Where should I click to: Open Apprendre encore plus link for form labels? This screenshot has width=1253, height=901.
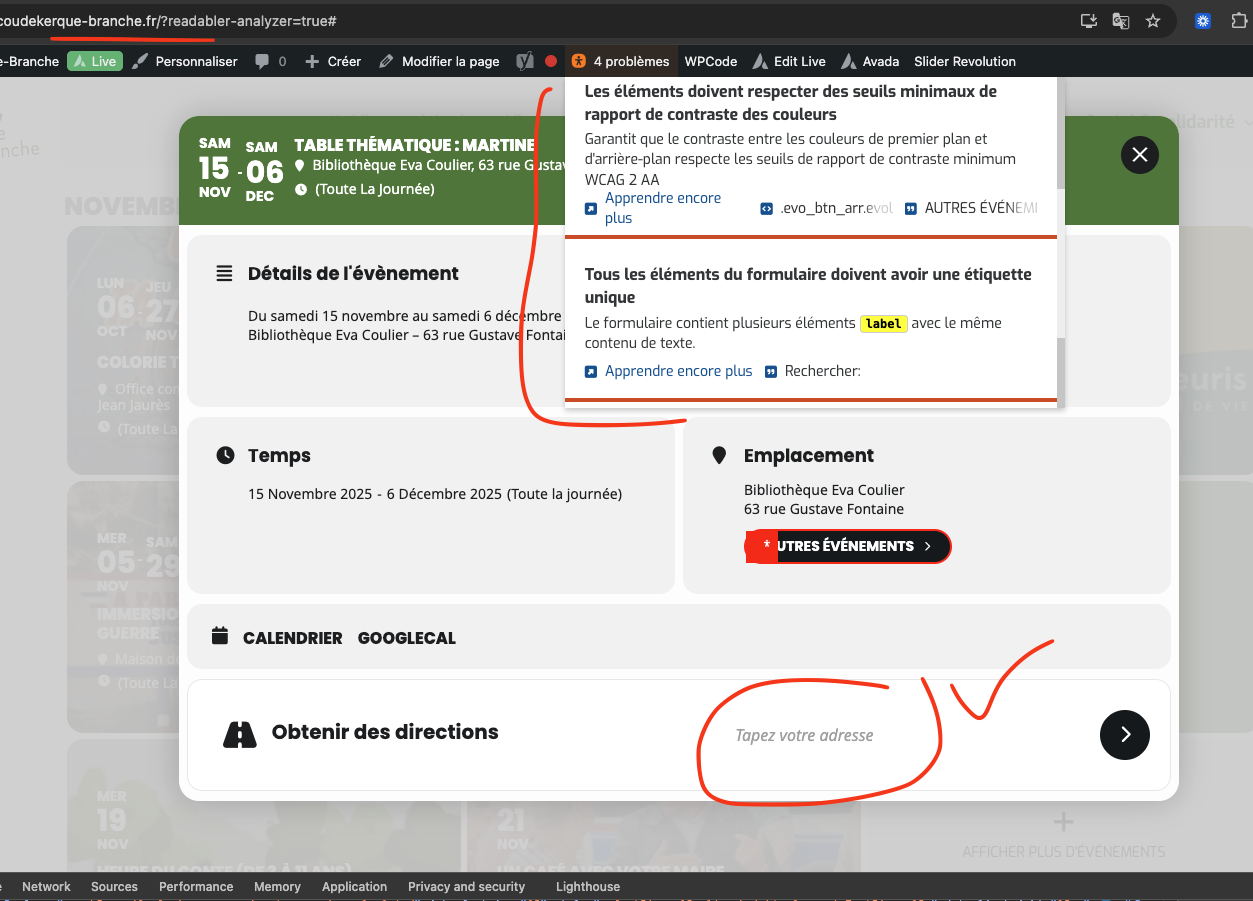tap(678, 371)
